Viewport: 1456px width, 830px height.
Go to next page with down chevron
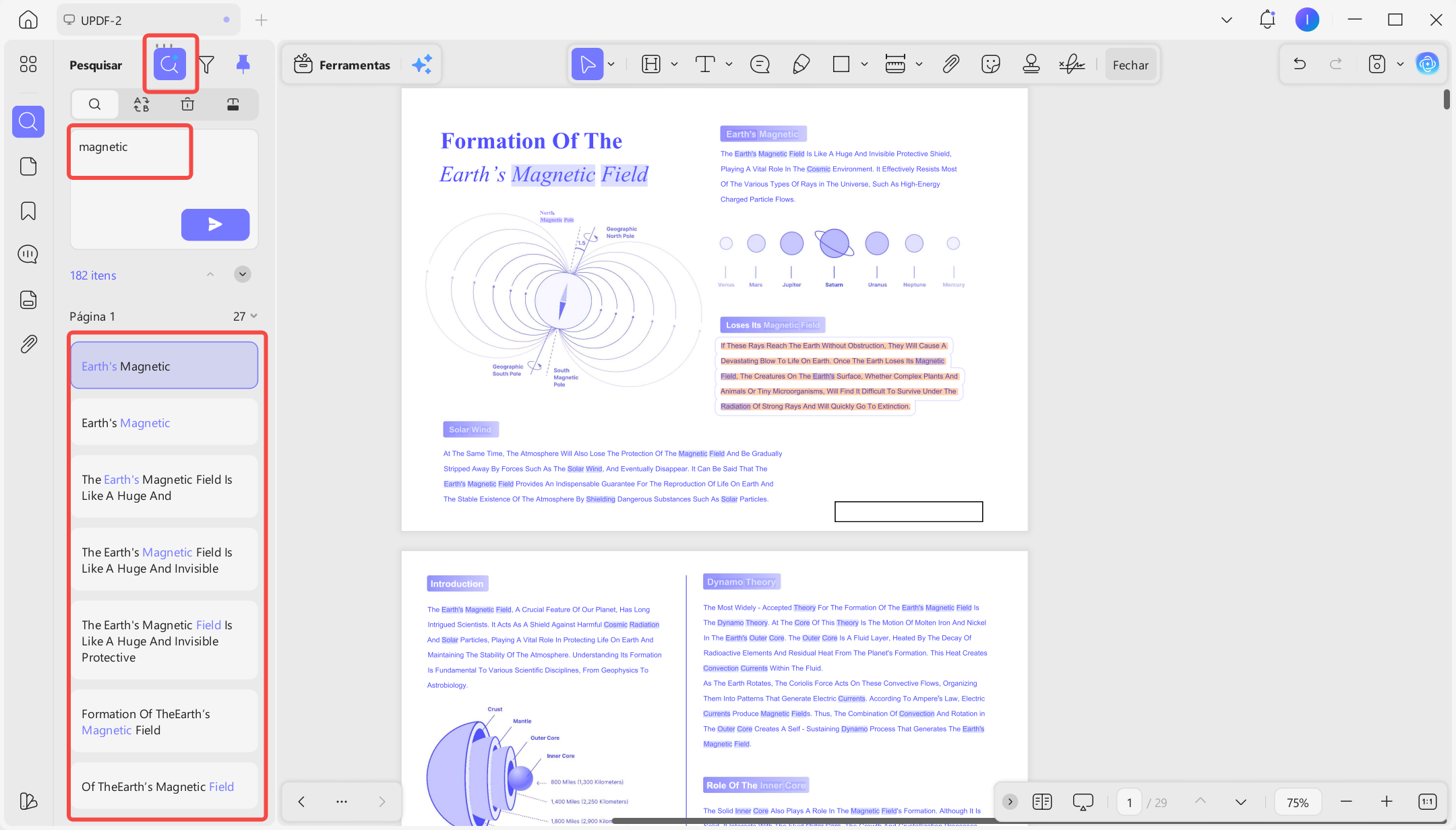pyautogui.click(x=1241, y=802)
